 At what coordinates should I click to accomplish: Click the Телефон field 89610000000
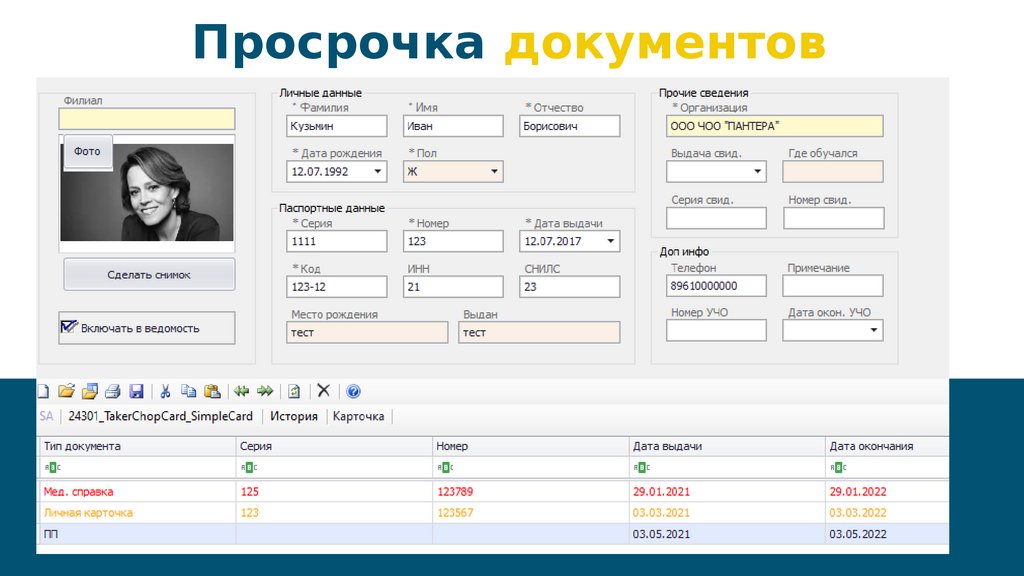click(x=716, y=286)
